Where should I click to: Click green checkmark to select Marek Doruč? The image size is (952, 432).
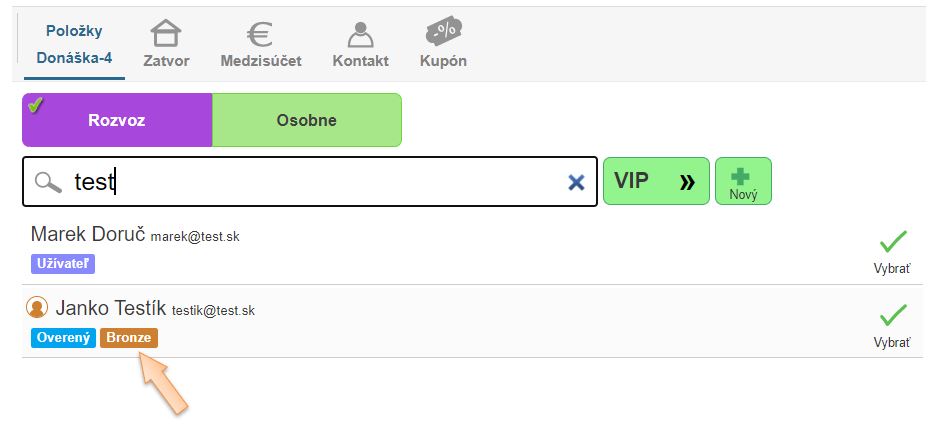pos(892,242)
